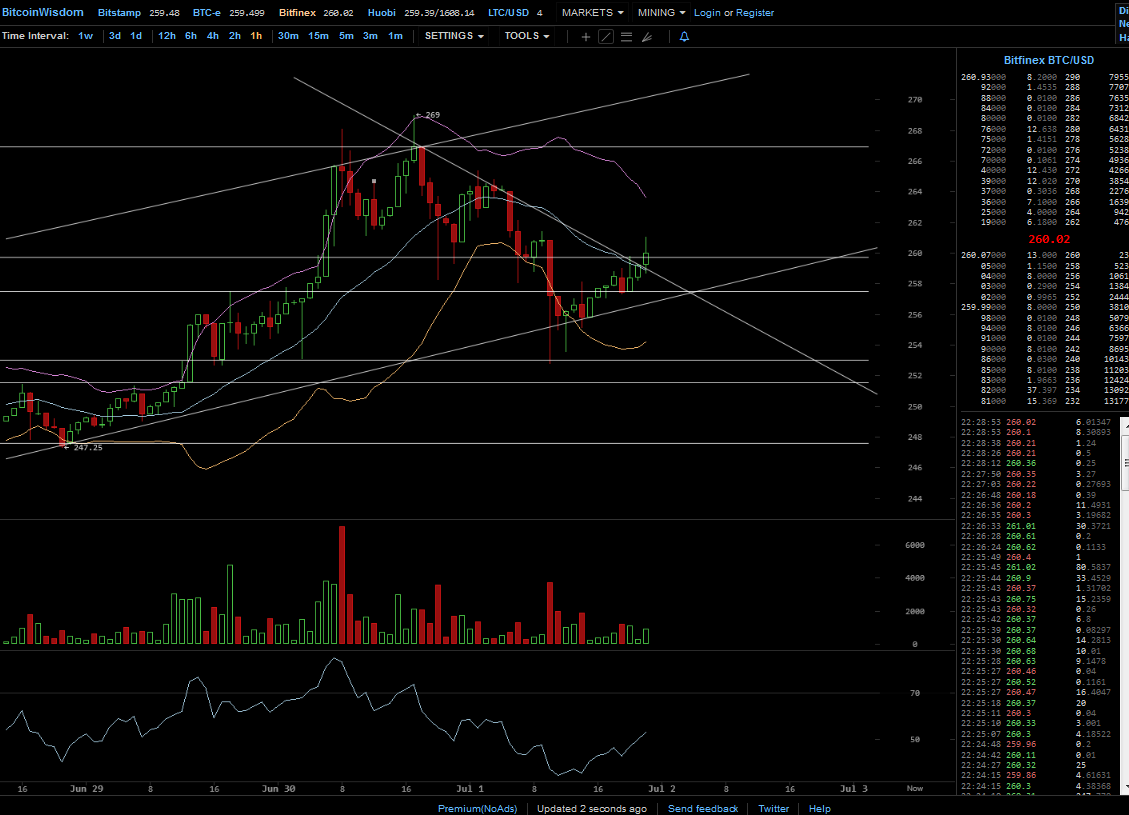Set time interval to 4h
This screenshot has height=815, width=1129.
click(x=212, y=36)
